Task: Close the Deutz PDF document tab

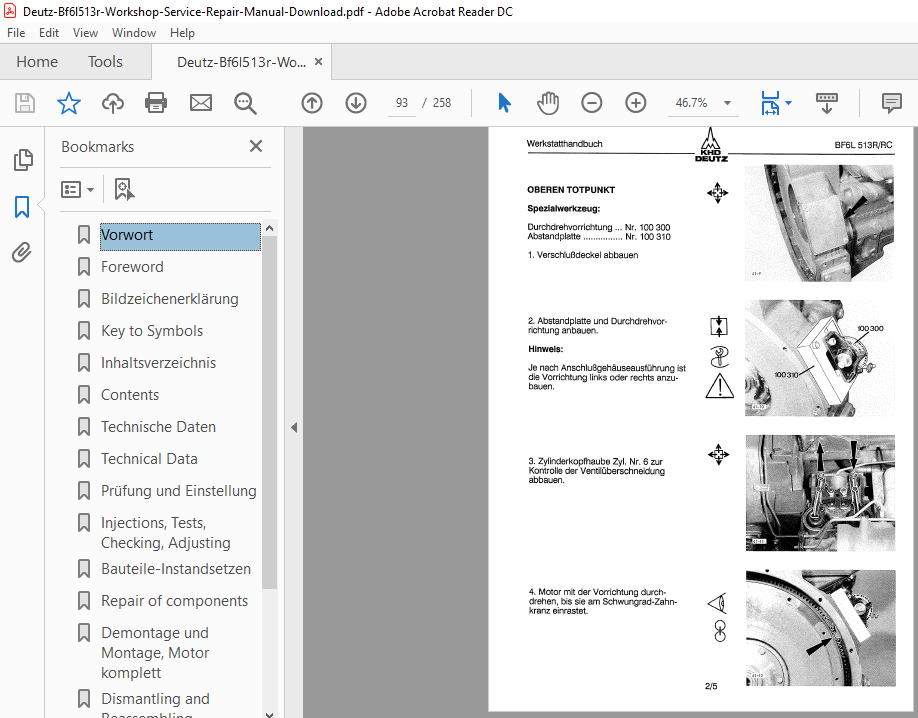Action: [x=318, y=61]
